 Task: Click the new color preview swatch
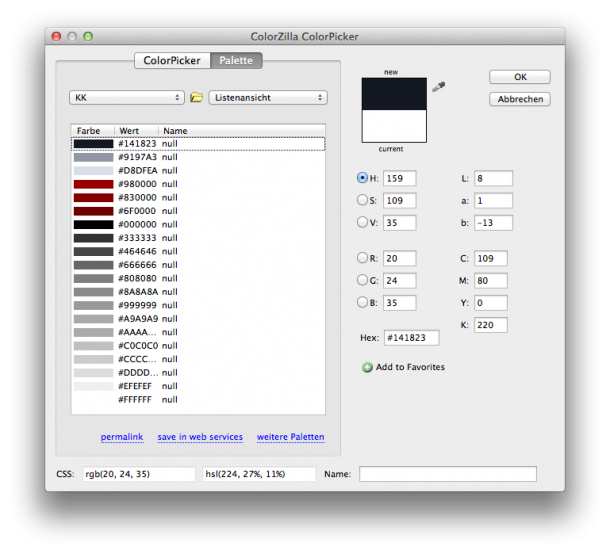(394, 94)
